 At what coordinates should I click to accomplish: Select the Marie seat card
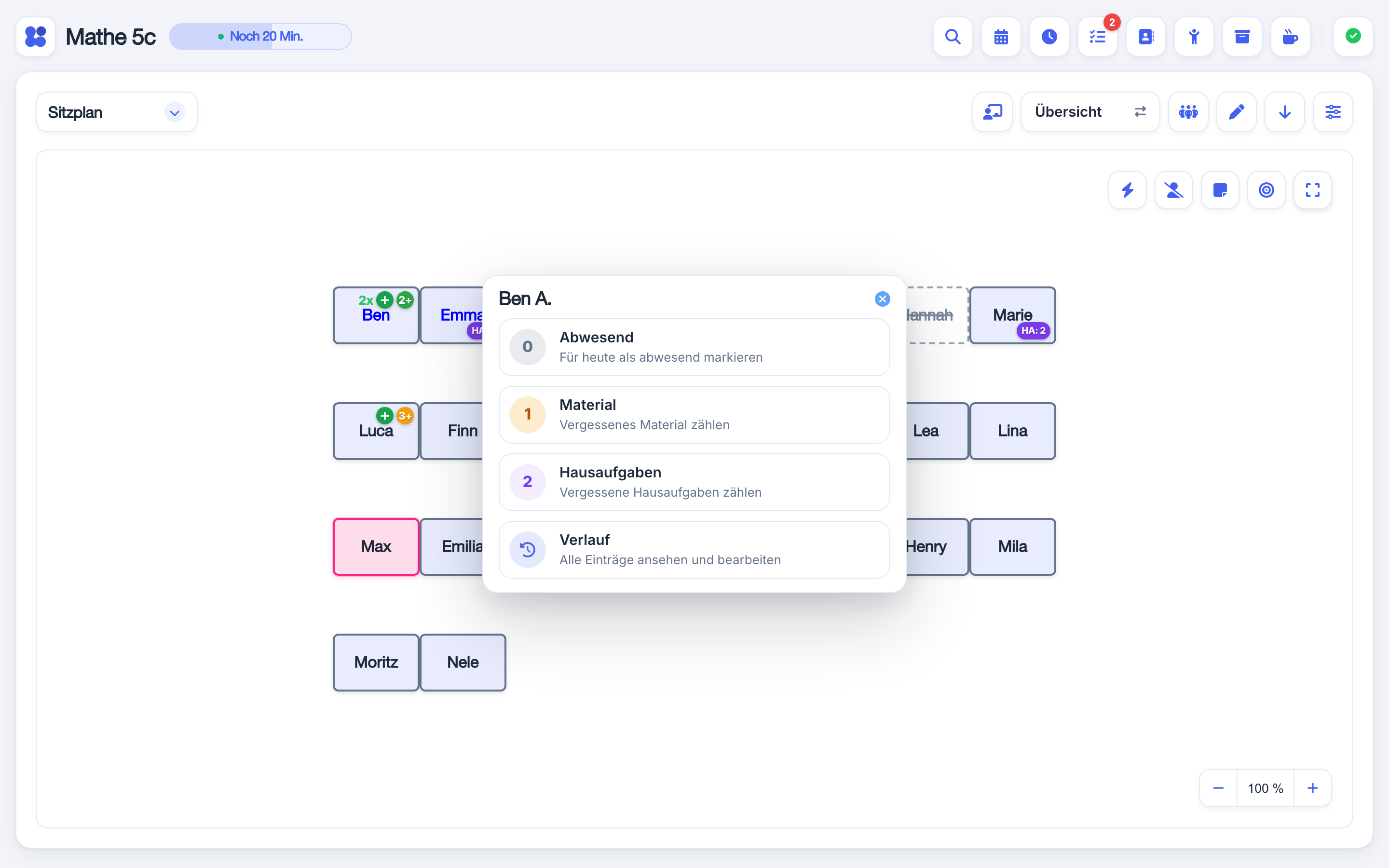(x=1012, y=315)
